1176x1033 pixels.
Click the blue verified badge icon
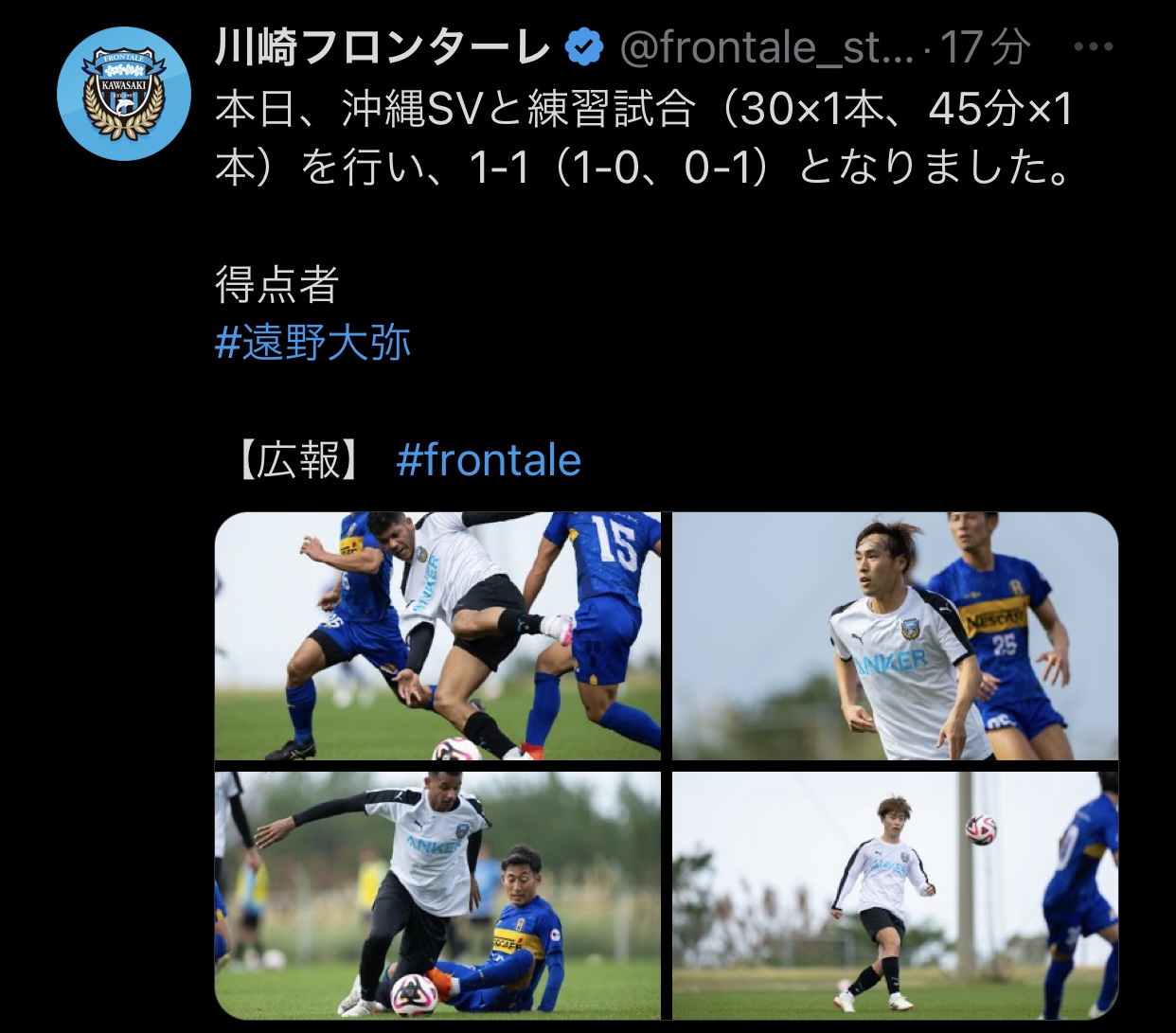(584, 47)
